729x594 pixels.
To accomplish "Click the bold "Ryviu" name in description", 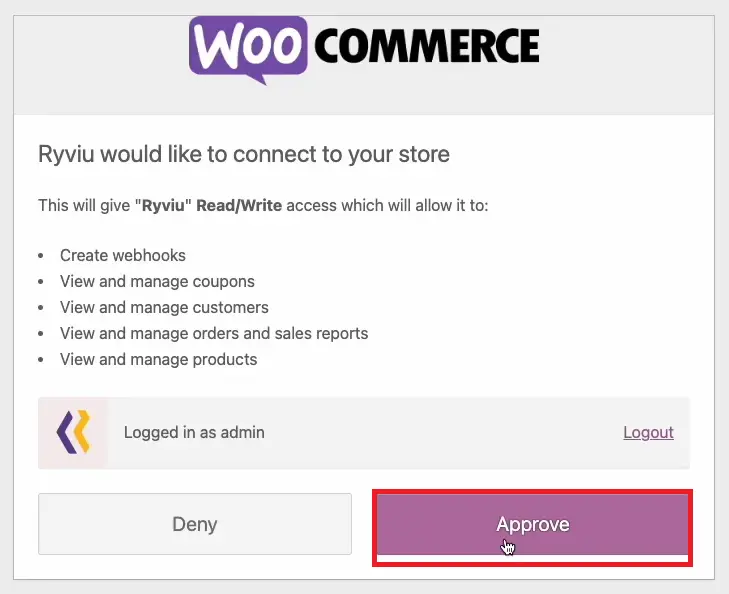I will pyautogui.click(x=166, y=205).
